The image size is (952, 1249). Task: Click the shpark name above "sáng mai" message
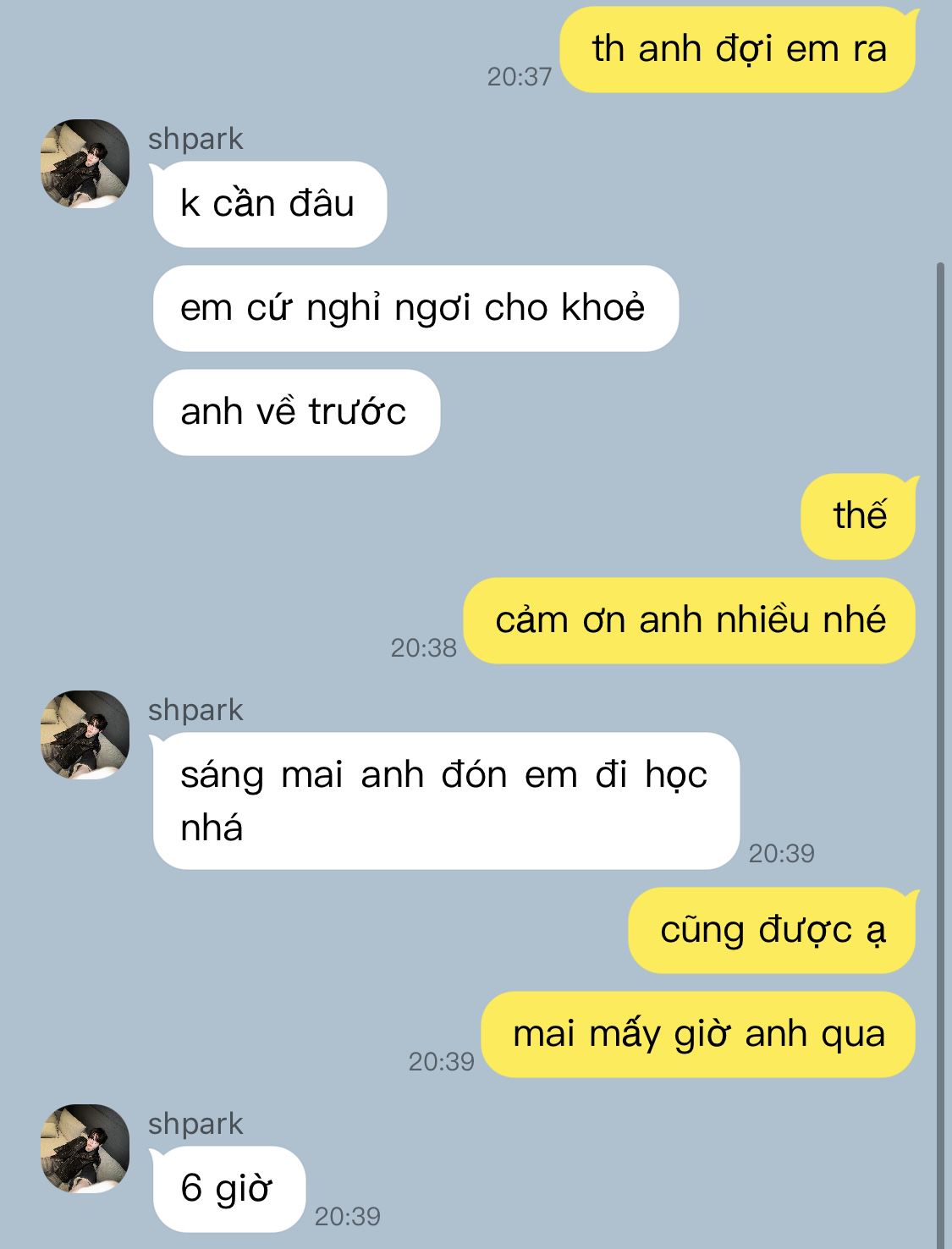tap(195, 710)
